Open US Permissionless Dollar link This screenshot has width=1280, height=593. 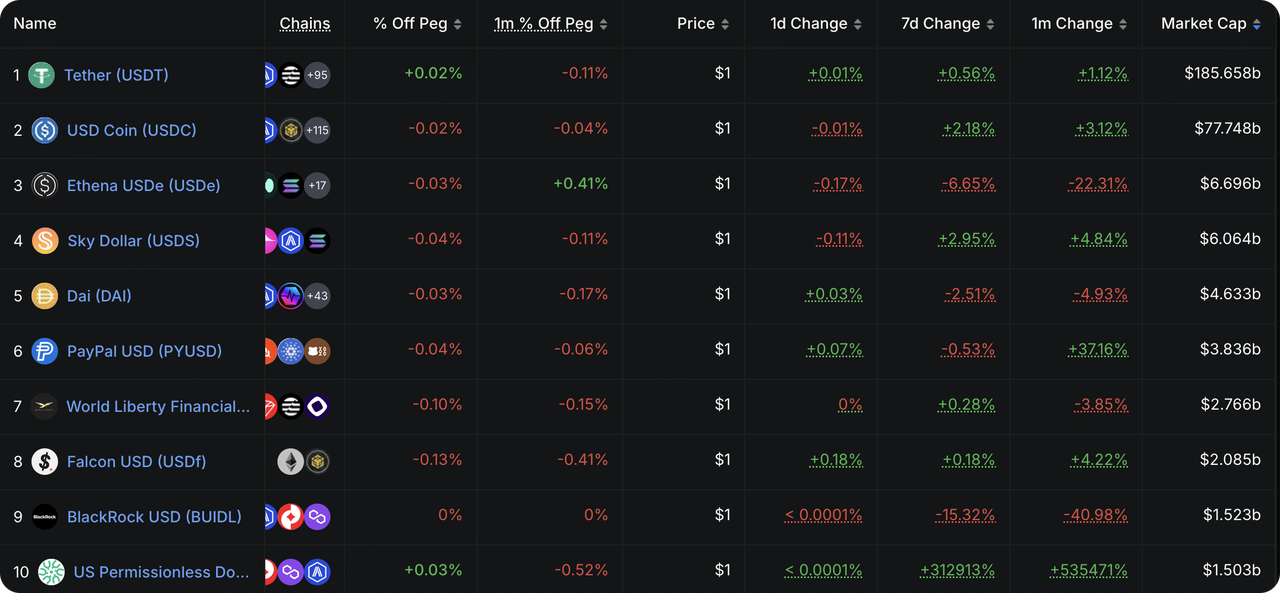[x=161, y=572]
